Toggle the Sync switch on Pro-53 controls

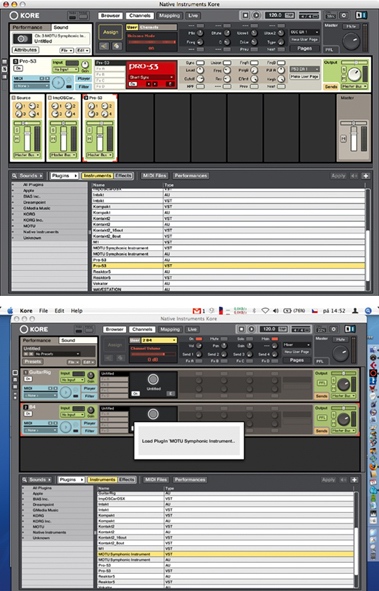click(x=200, y=63)
